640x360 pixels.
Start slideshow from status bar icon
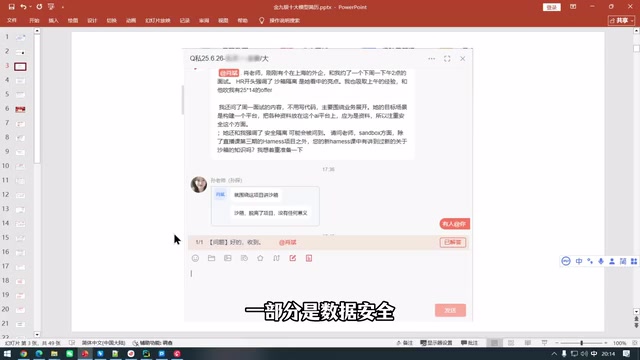[x=544, y=343]
